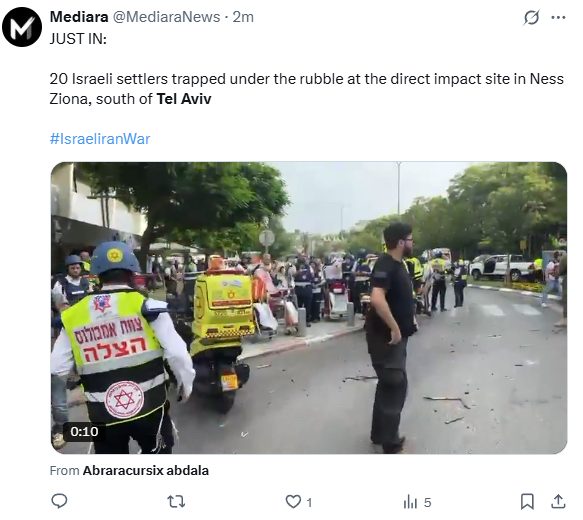Open view analytics bar chart icon
The height and width of the screenshot is (520, 583).
point(410,502)
